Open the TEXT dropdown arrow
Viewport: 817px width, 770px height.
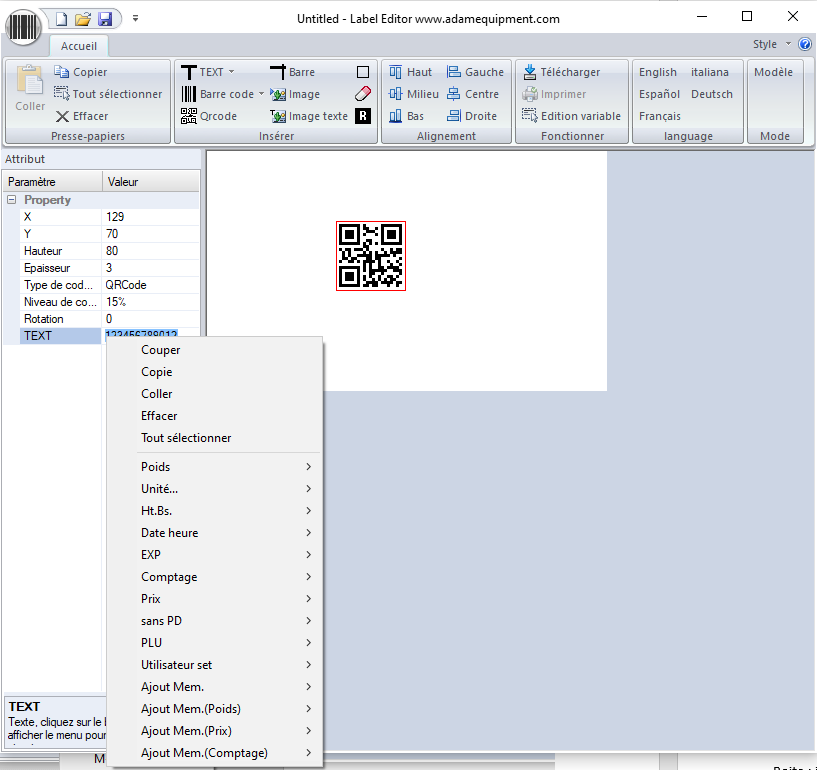pos(232,72)
